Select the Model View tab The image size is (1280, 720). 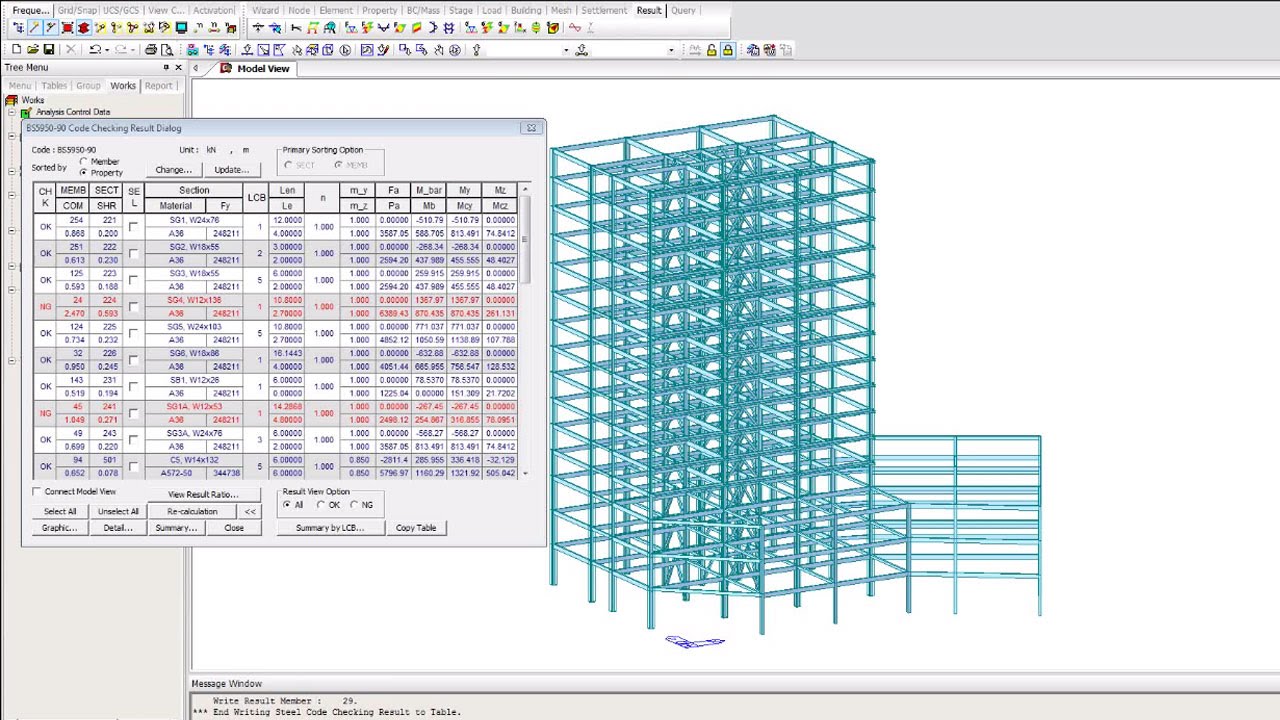coord(255,68)
